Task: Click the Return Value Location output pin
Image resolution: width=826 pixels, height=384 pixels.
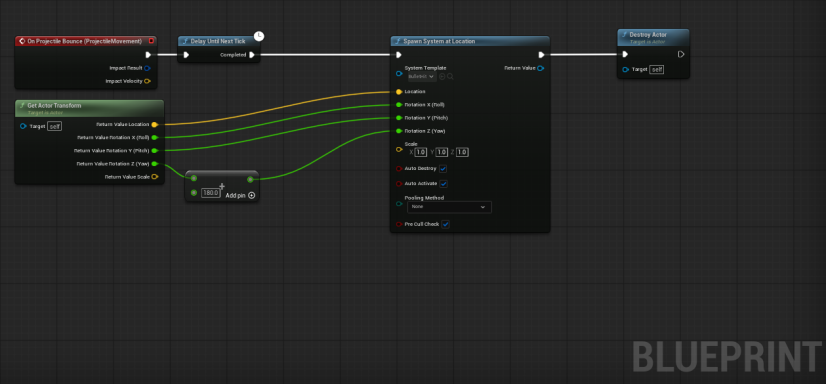Action: (x=154, y=125)
